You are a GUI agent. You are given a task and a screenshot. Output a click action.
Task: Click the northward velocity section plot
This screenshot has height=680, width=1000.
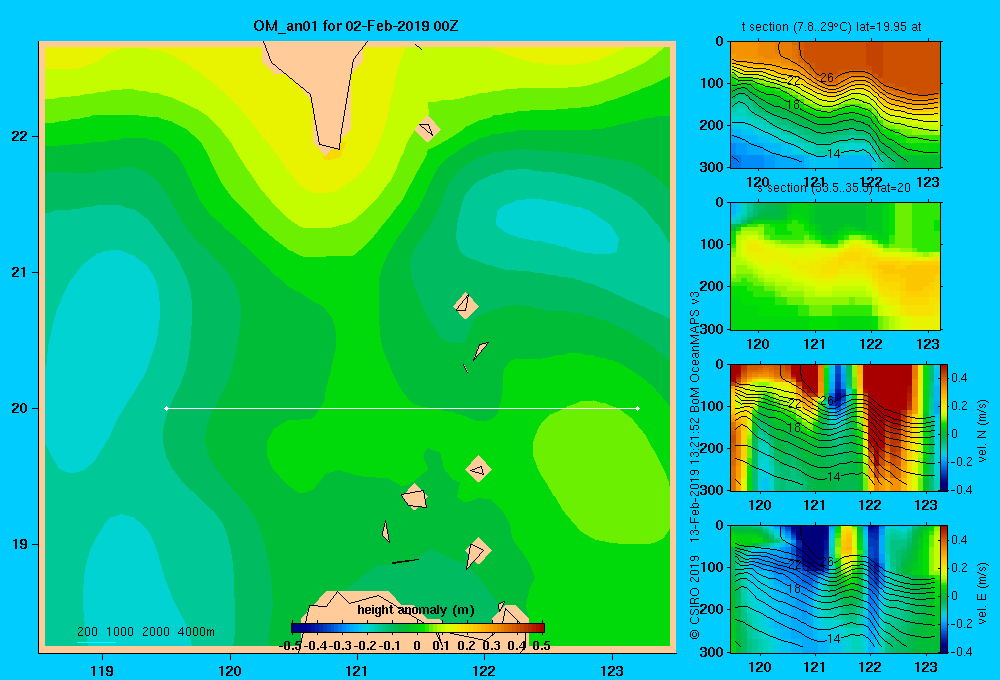coord(835,427)
